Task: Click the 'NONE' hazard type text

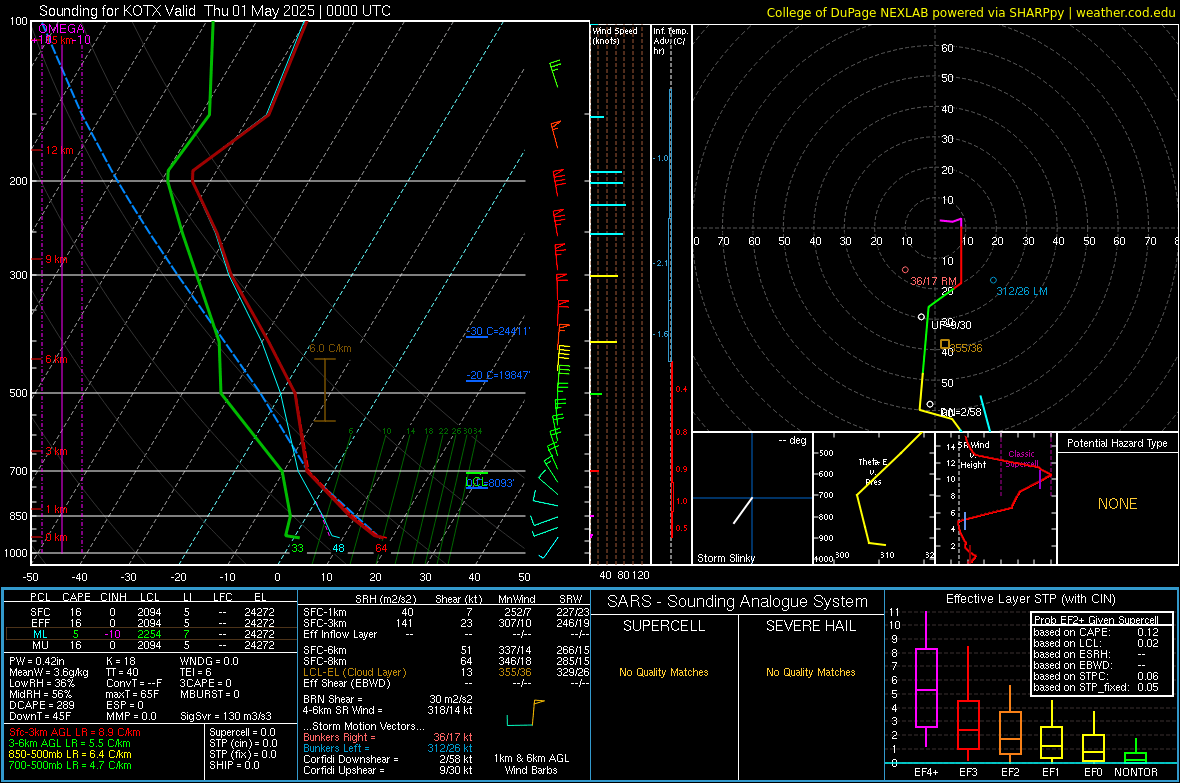Action: click(x=1117, y=504)
